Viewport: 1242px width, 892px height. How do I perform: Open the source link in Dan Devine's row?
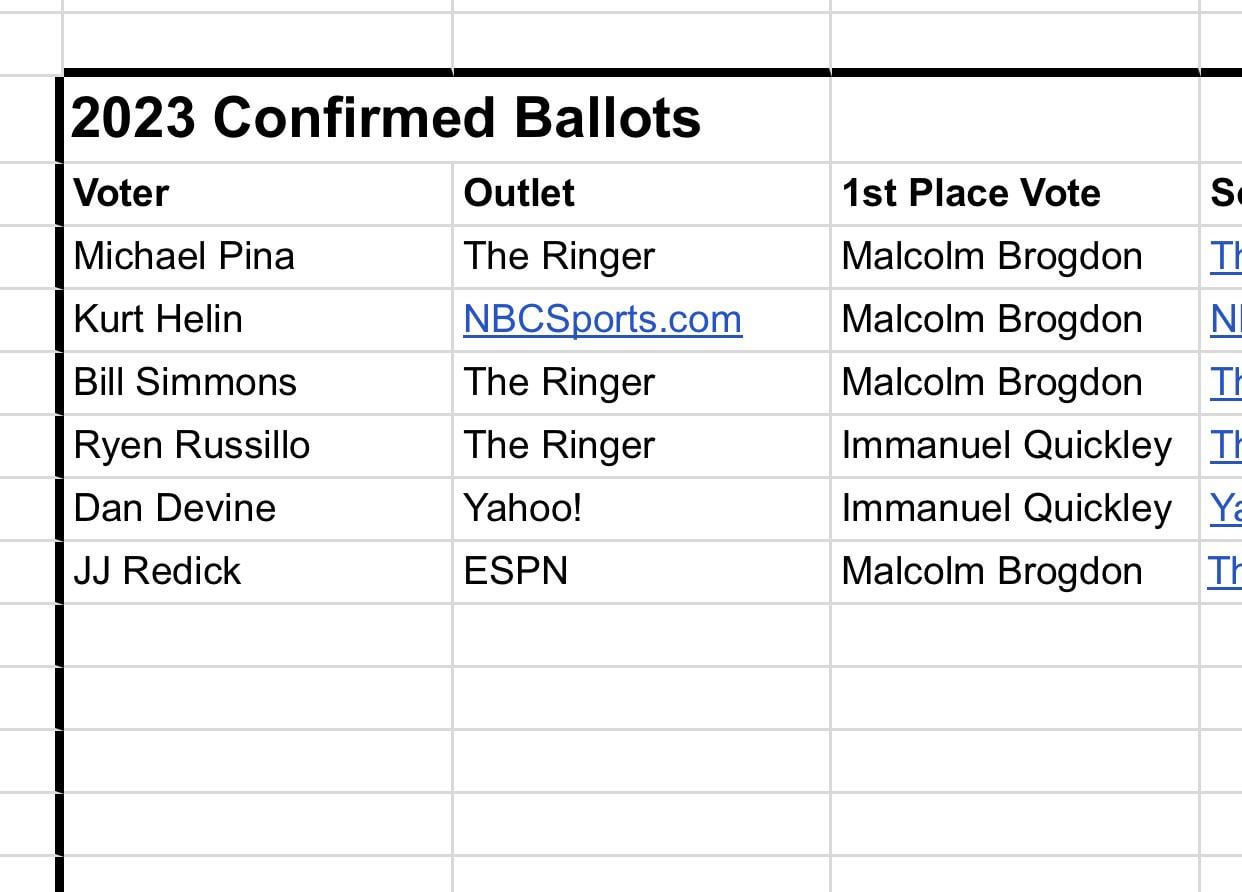click(1226, 509)
